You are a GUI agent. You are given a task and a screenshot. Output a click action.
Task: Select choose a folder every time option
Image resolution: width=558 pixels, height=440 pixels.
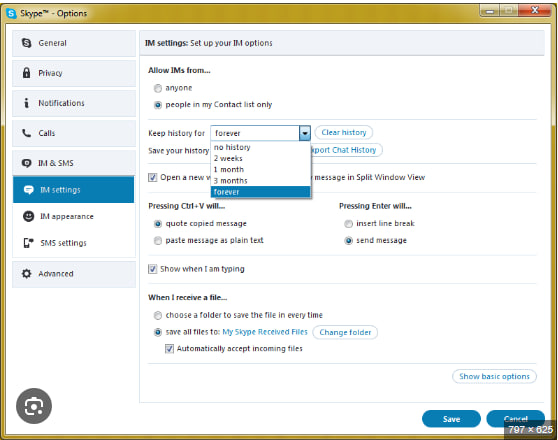pos(158,315)
